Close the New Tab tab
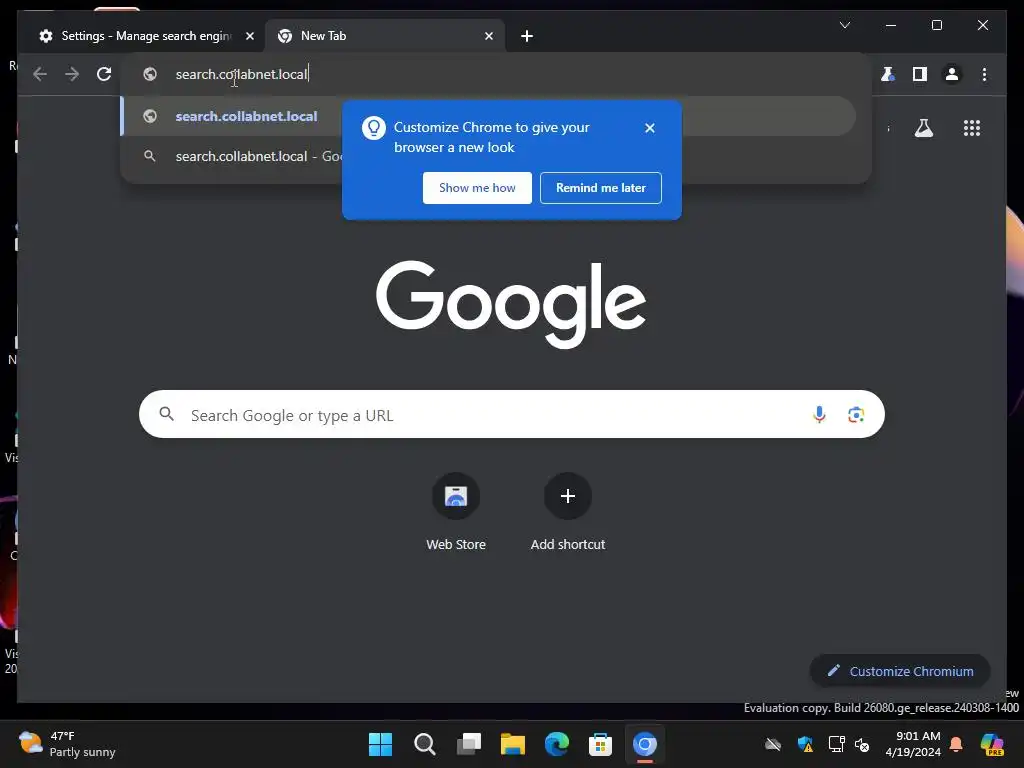Screen dimensions: 1024x768 point(488,36)
